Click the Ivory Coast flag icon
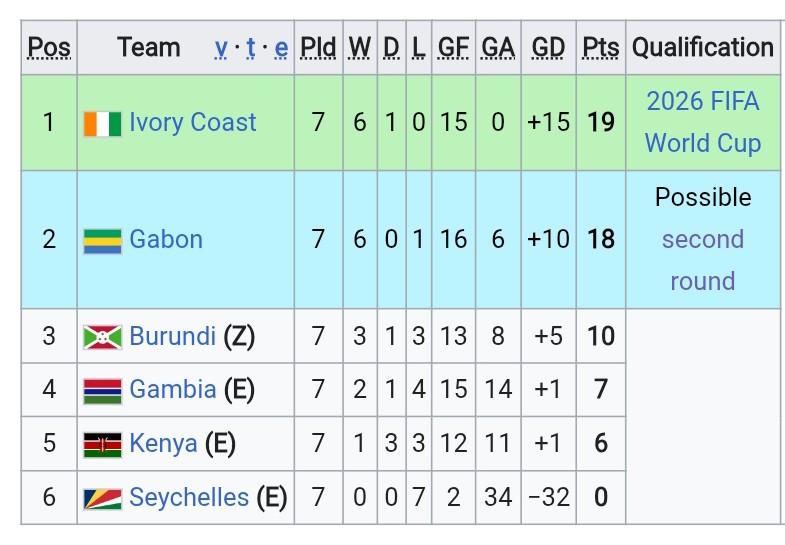 click(x=103, y=124)
